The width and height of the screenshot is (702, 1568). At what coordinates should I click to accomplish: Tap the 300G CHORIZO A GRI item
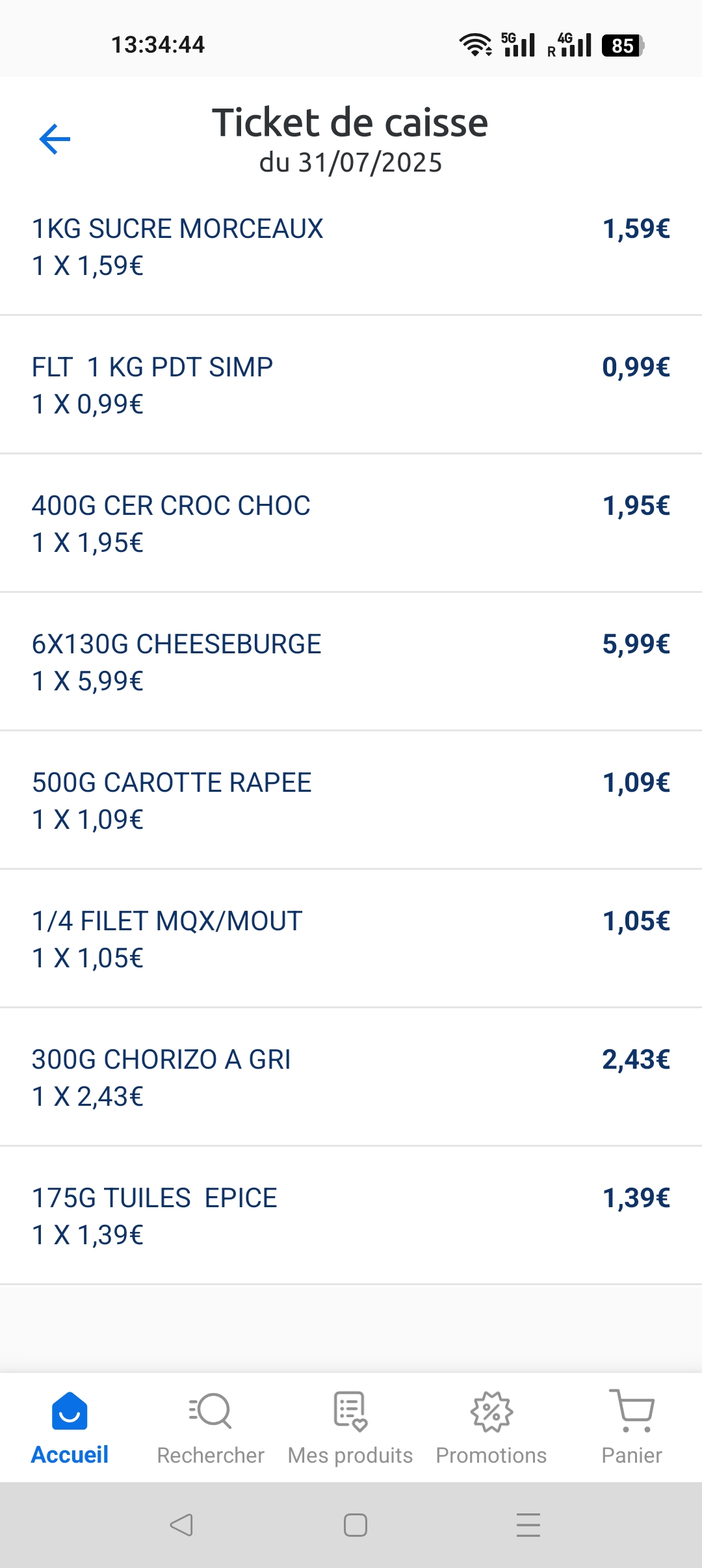coord(161,1060)
